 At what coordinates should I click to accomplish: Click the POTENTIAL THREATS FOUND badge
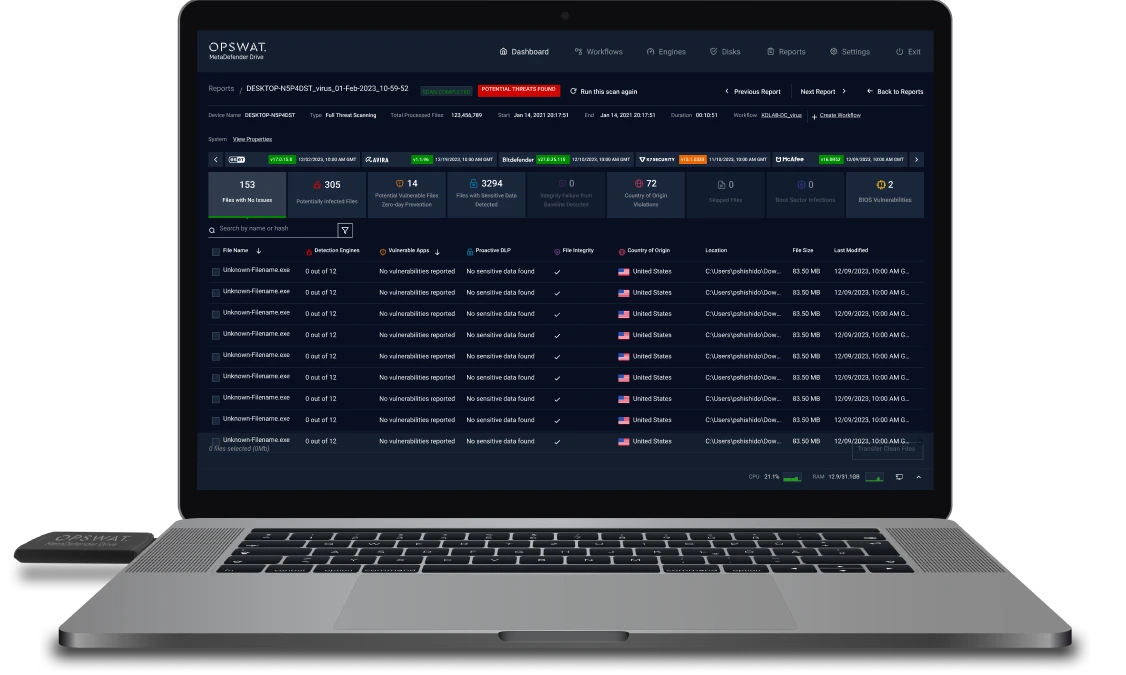coord(518,90)
